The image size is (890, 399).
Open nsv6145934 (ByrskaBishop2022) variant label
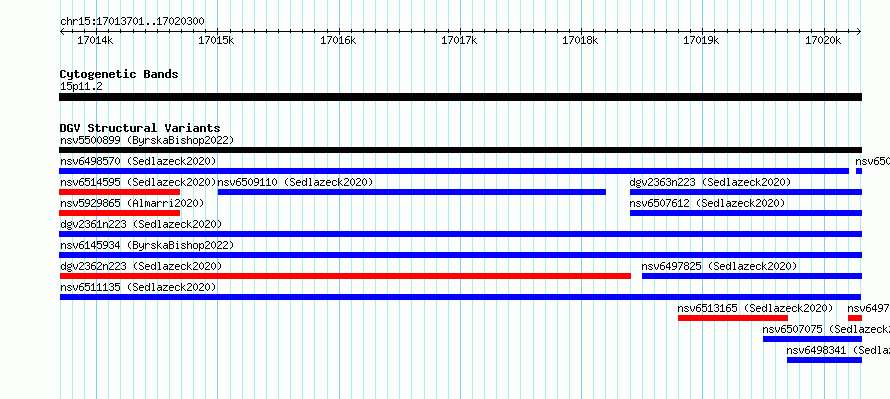[x=147, y=245]
